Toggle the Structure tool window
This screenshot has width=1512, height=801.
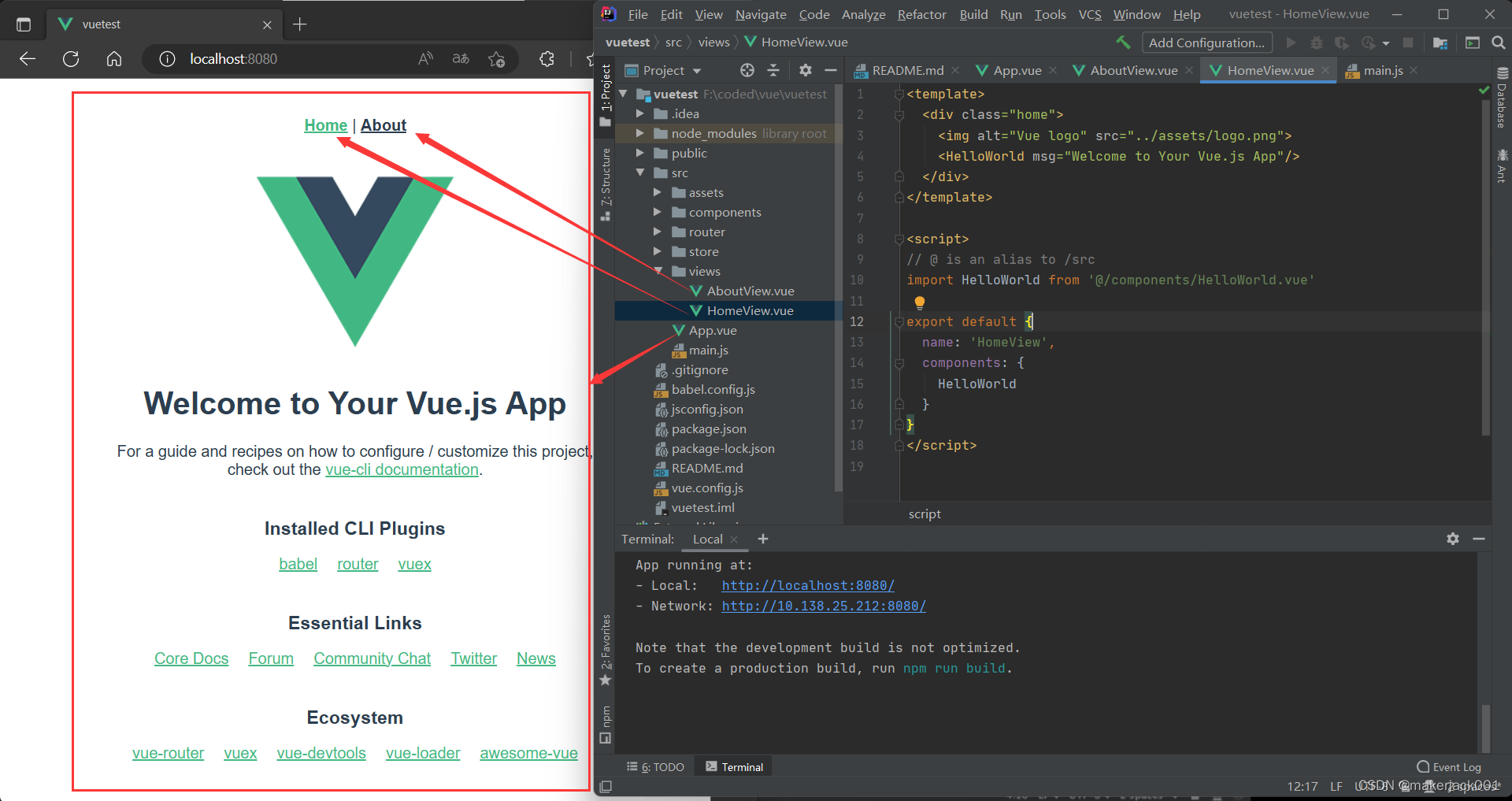point(606,183)
